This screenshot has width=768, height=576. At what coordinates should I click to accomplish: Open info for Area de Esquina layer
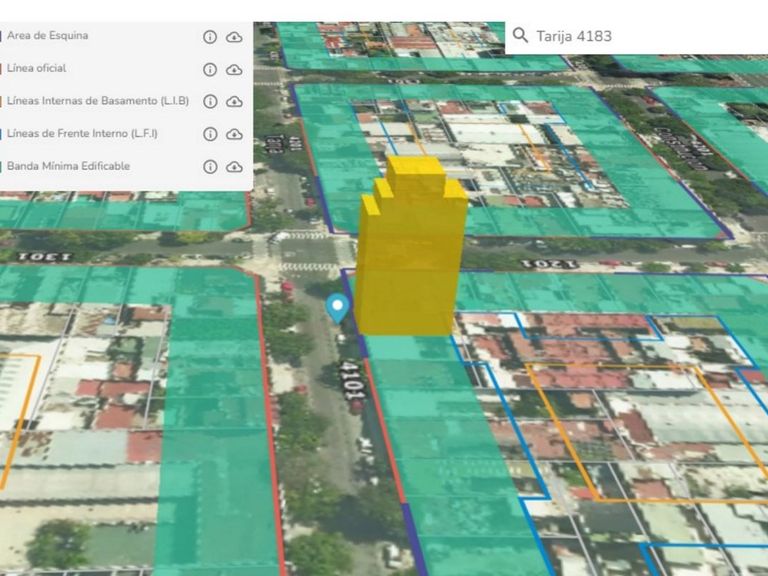pos(210,37)
